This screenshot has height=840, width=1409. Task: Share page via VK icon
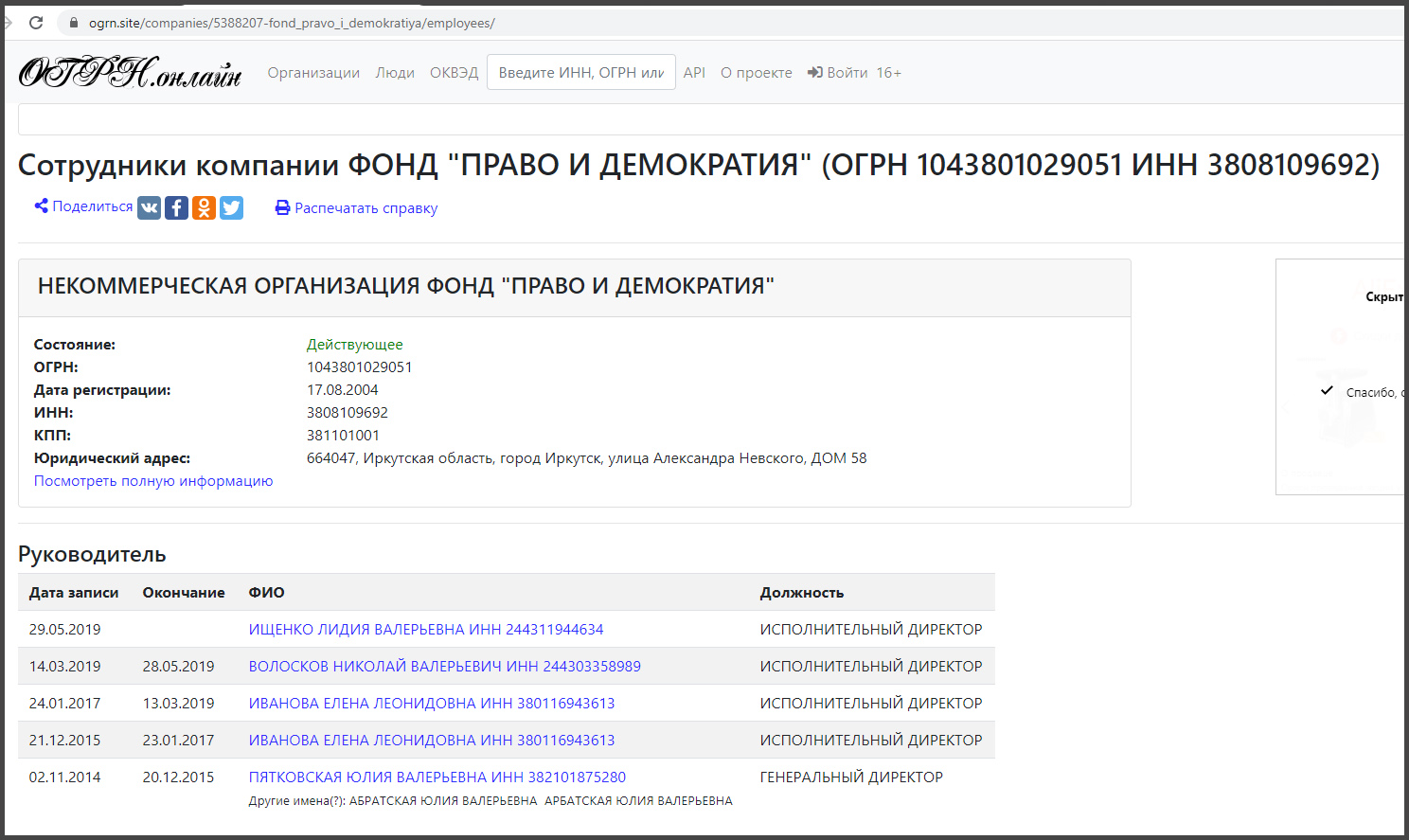[150, 208]
